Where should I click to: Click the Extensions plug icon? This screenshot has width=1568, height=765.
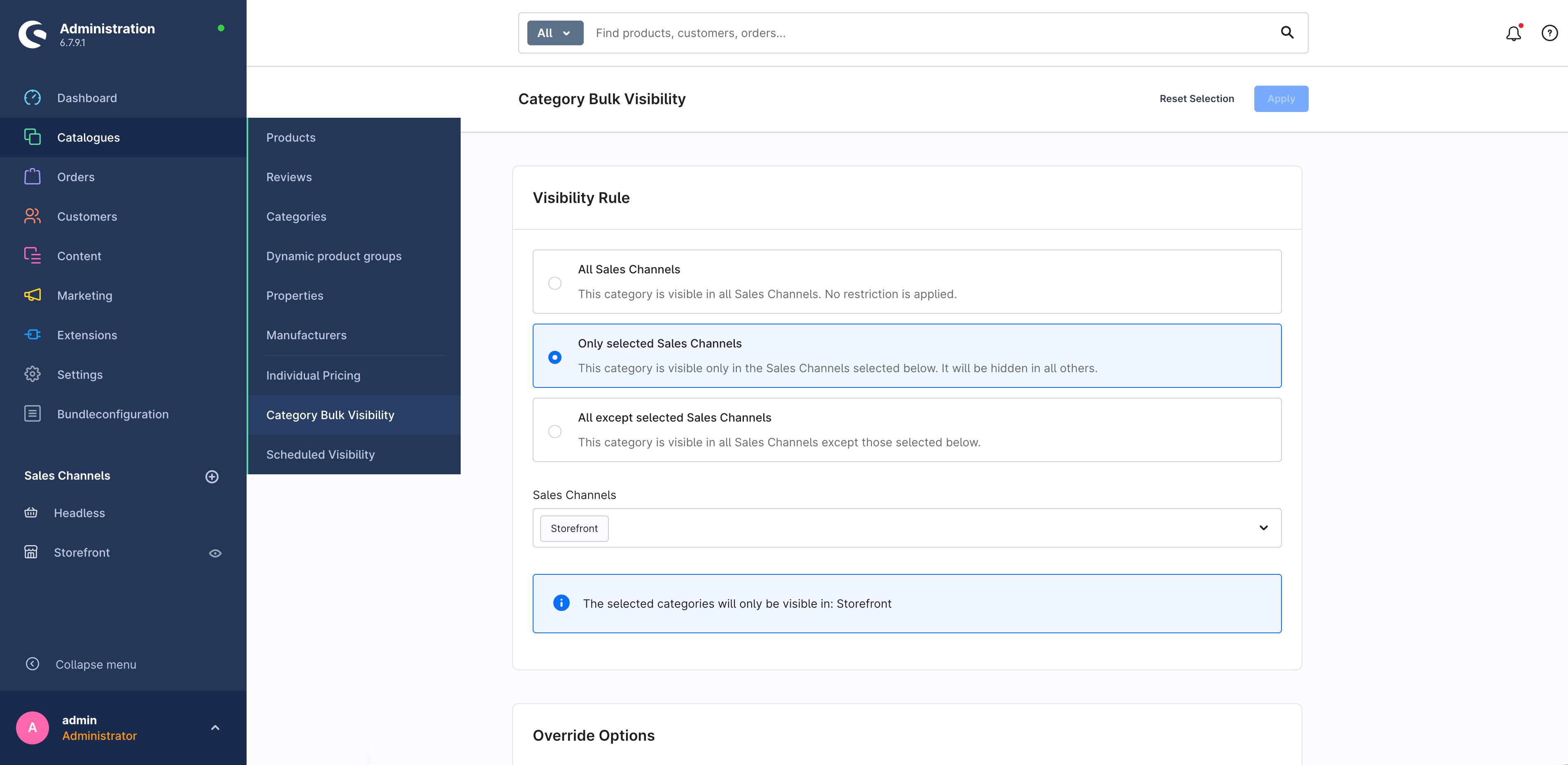point(32,335)
